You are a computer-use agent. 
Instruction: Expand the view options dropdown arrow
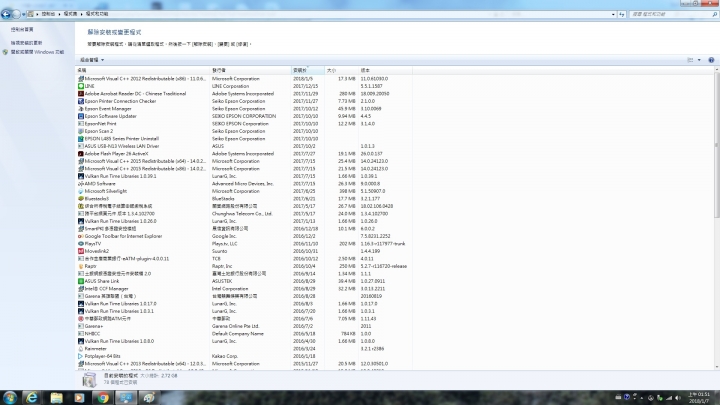point(699,60)
